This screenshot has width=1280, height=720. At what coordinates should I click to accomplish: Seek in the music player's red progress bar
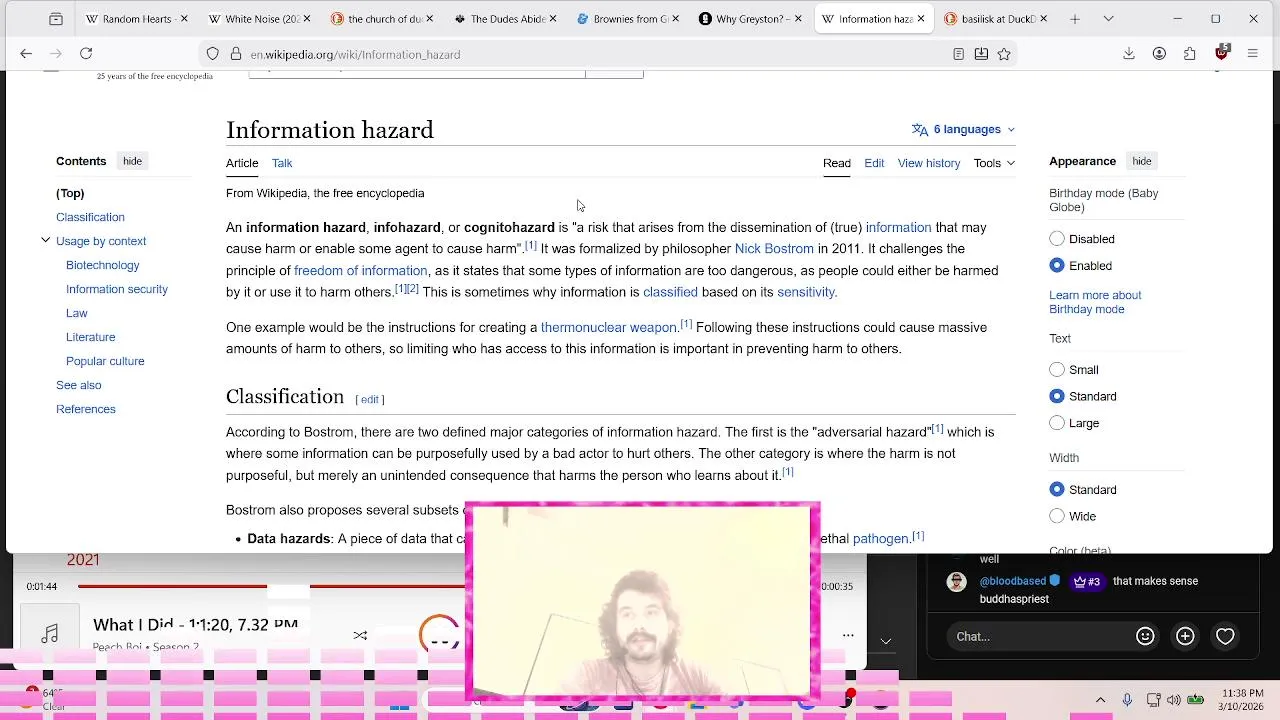[x=270, y=586]
